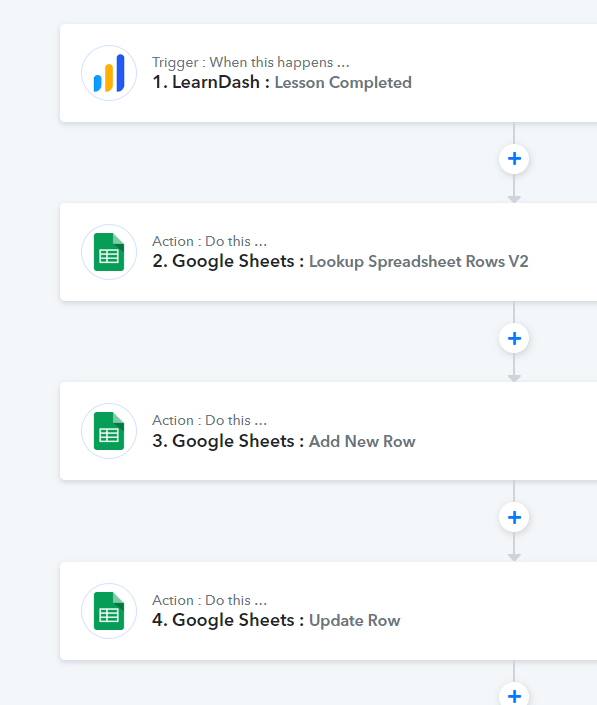Image resolution: width=597 pixels, height=705 pixels.
Task: Open the LearnDash Lesson Completed trigger
Action: tap(329, 73)
